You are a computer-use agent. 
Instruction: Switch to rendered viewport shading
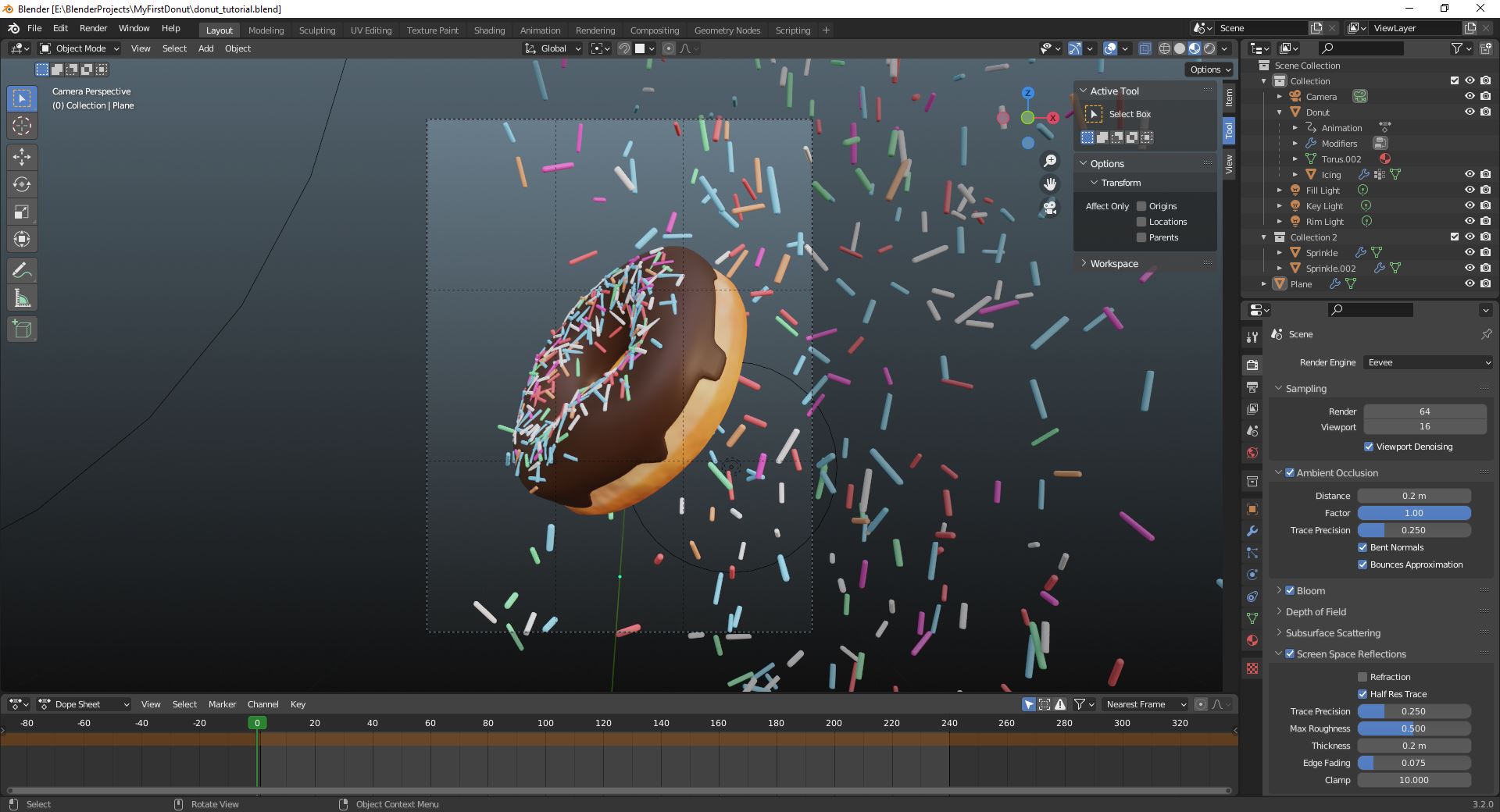(1209, 48)
